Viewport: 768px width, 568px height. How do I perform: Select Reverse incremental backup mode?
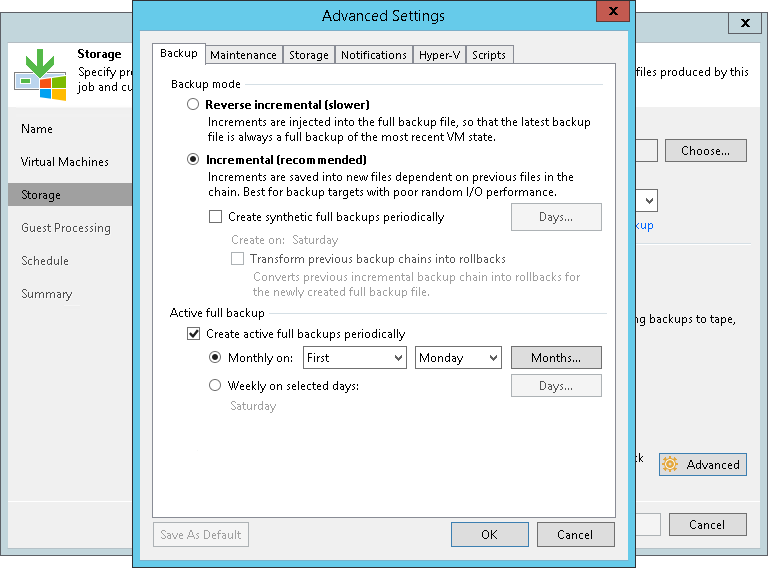[x=193, y=104]
